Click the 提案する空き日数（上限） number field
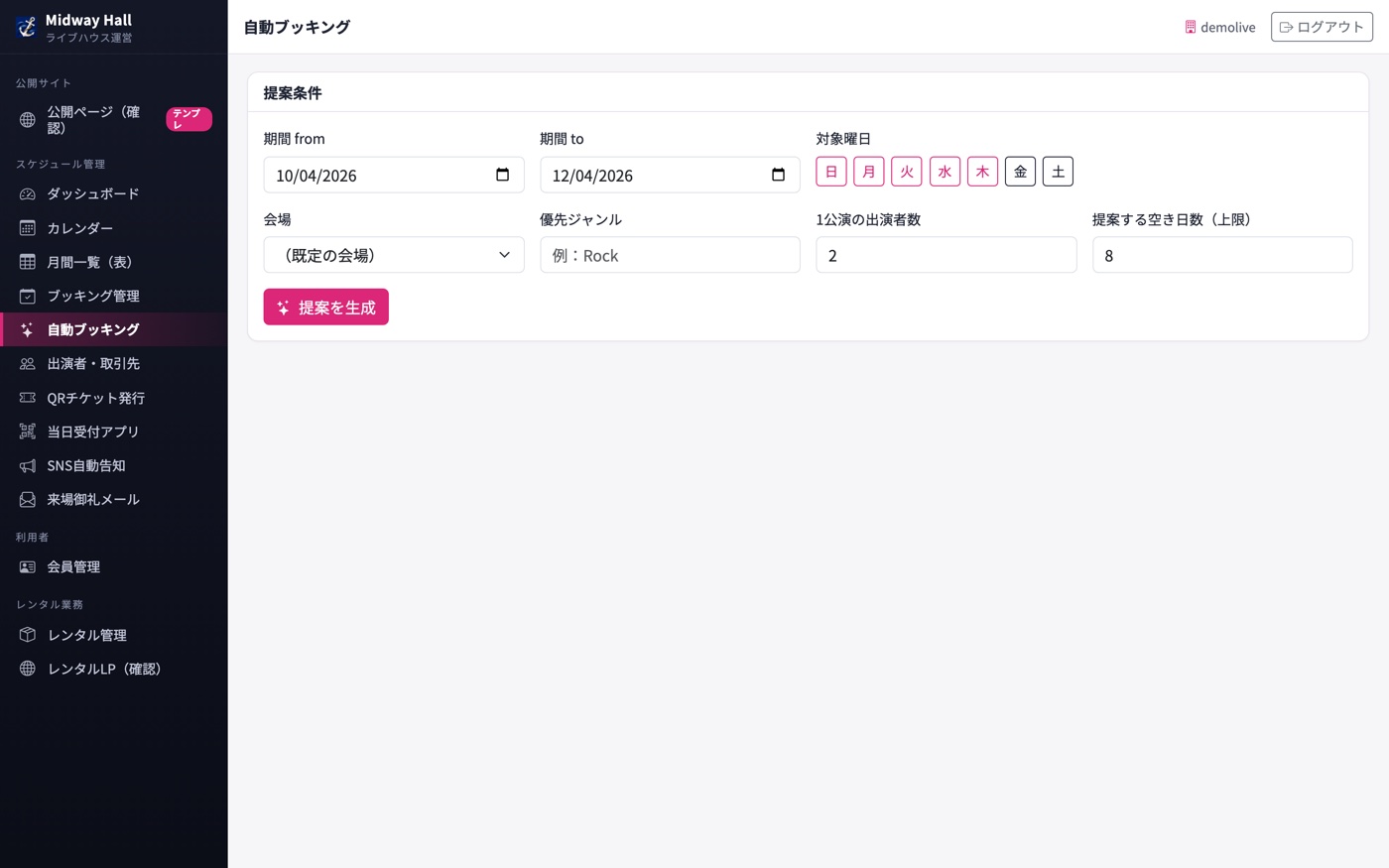 1222,255
